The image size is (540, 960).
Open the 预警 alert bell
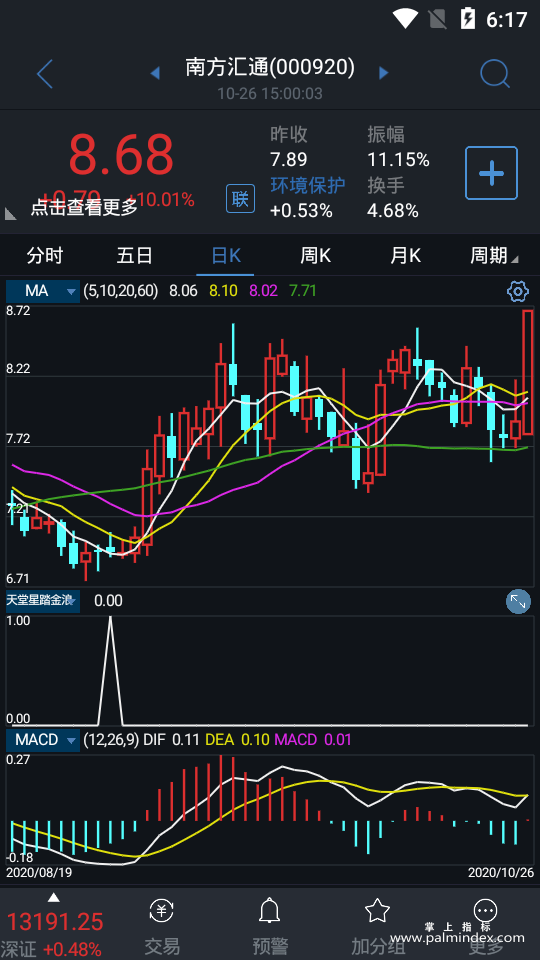(269, 912)
